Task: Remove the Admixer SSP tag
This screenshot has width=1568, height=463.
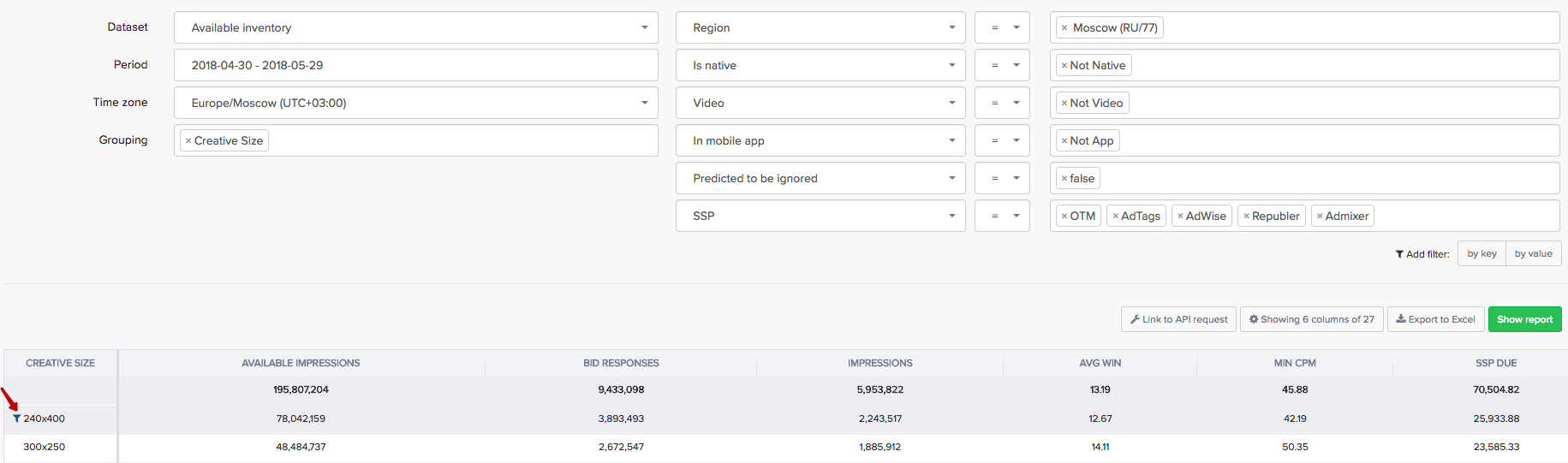Action: 1320,217
